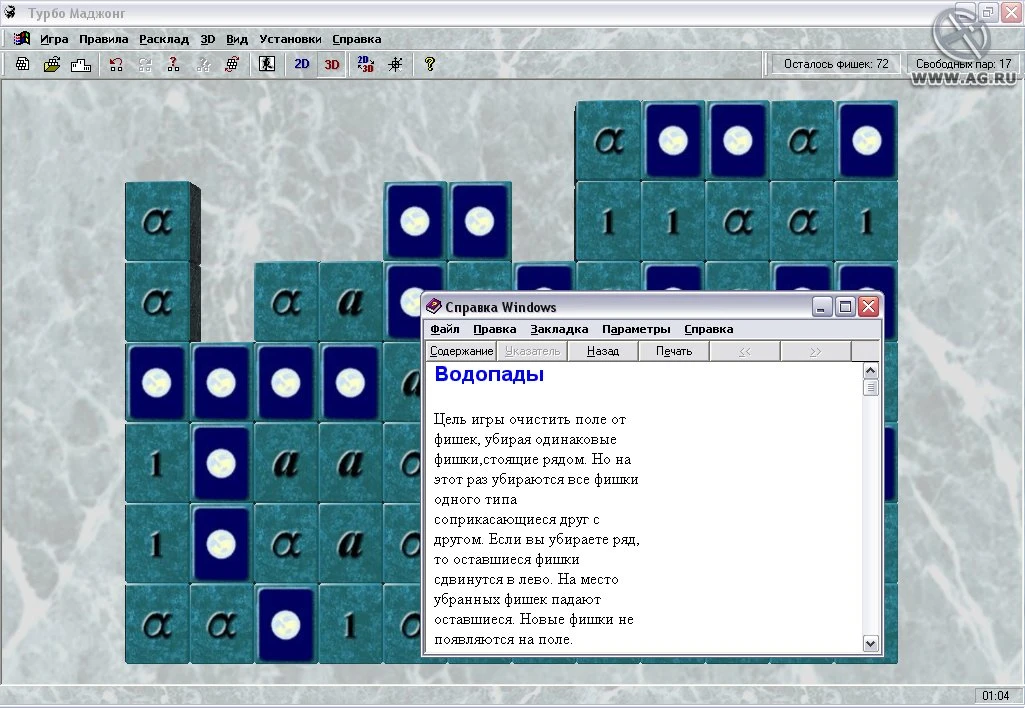Viewport: 1025px width, 708px height.
Task: Open Правка menu in help window
Action: click(494, 329)
